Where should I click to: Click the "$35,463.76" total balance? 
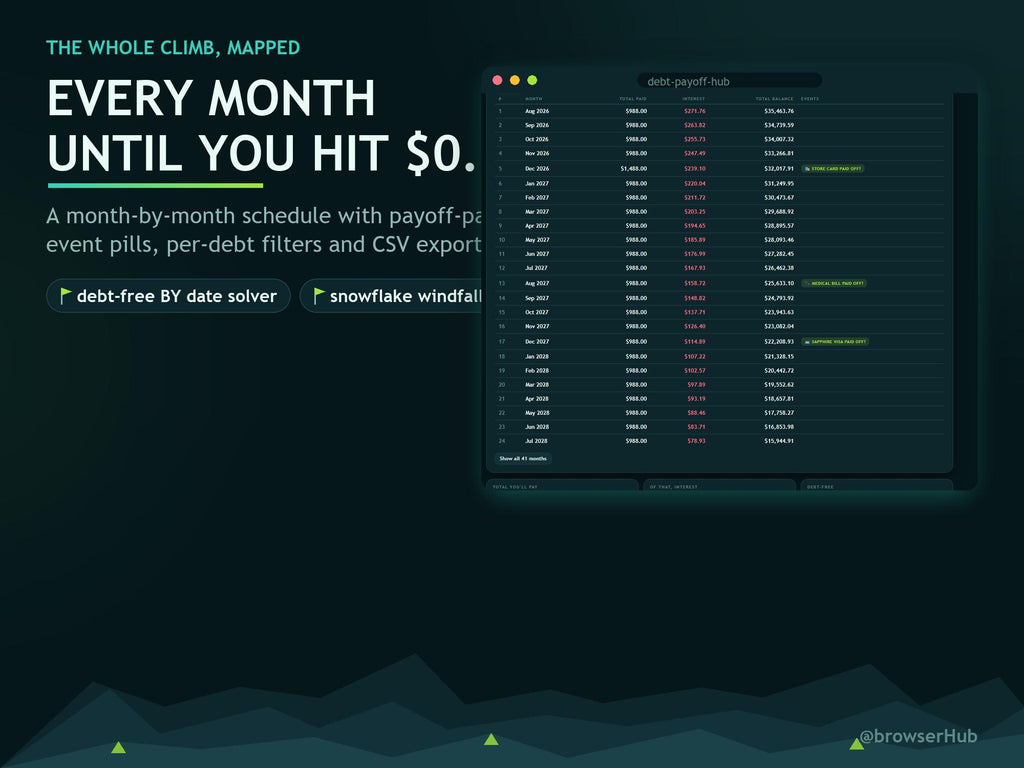click(779, 111)
